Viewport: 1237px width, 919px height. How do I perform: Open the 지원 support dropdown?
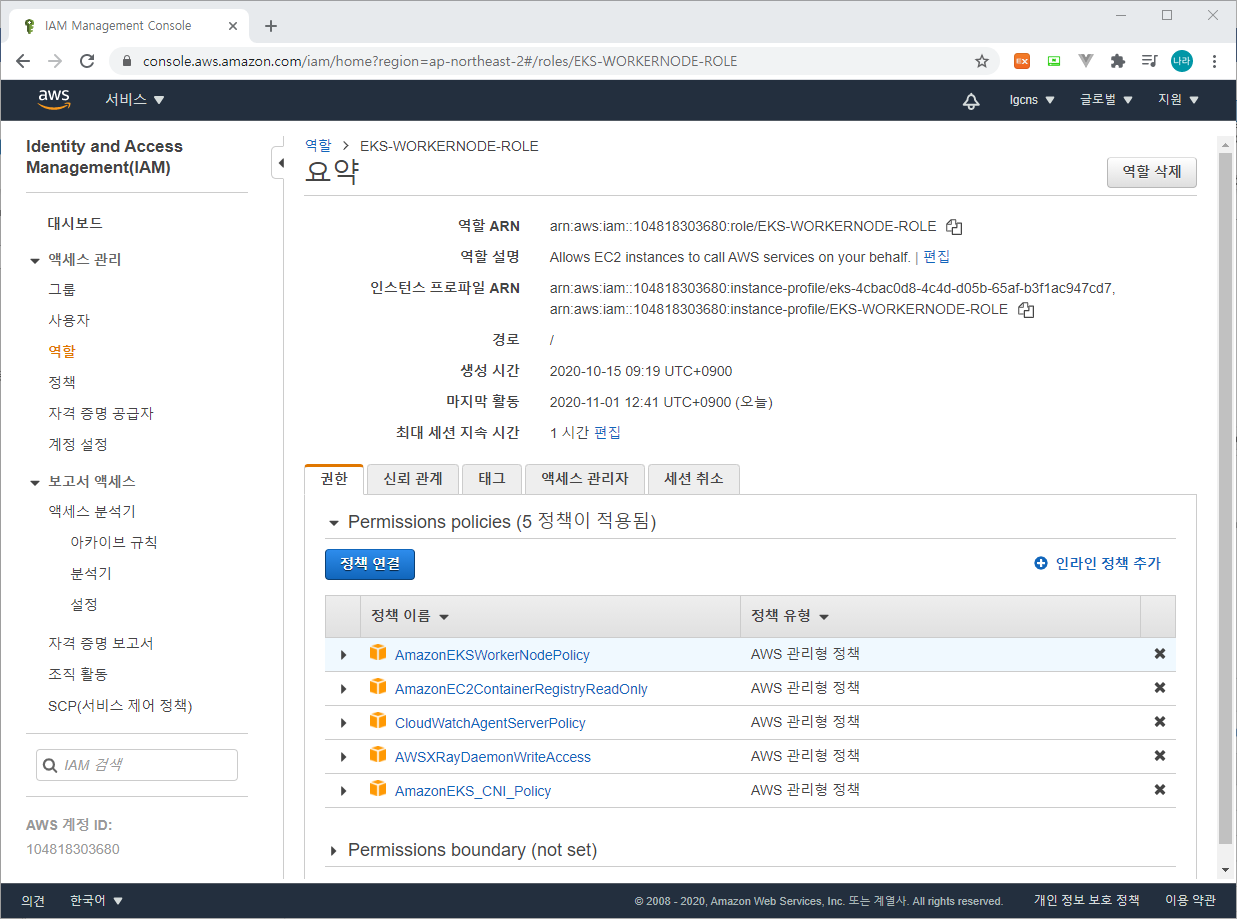pos(1178,100)
